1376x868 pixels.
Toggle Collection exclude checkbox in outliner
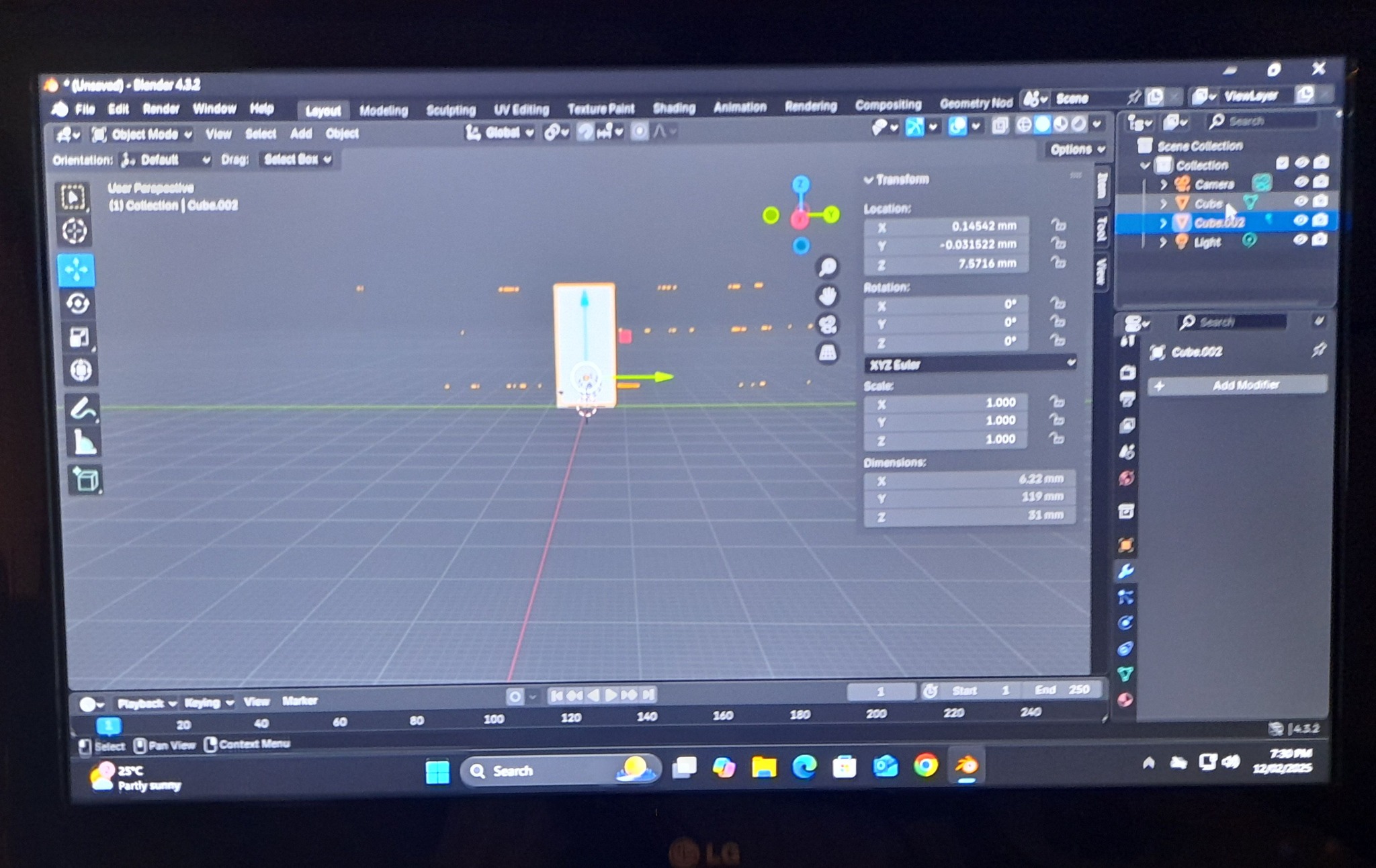(x=1282, y=163)
